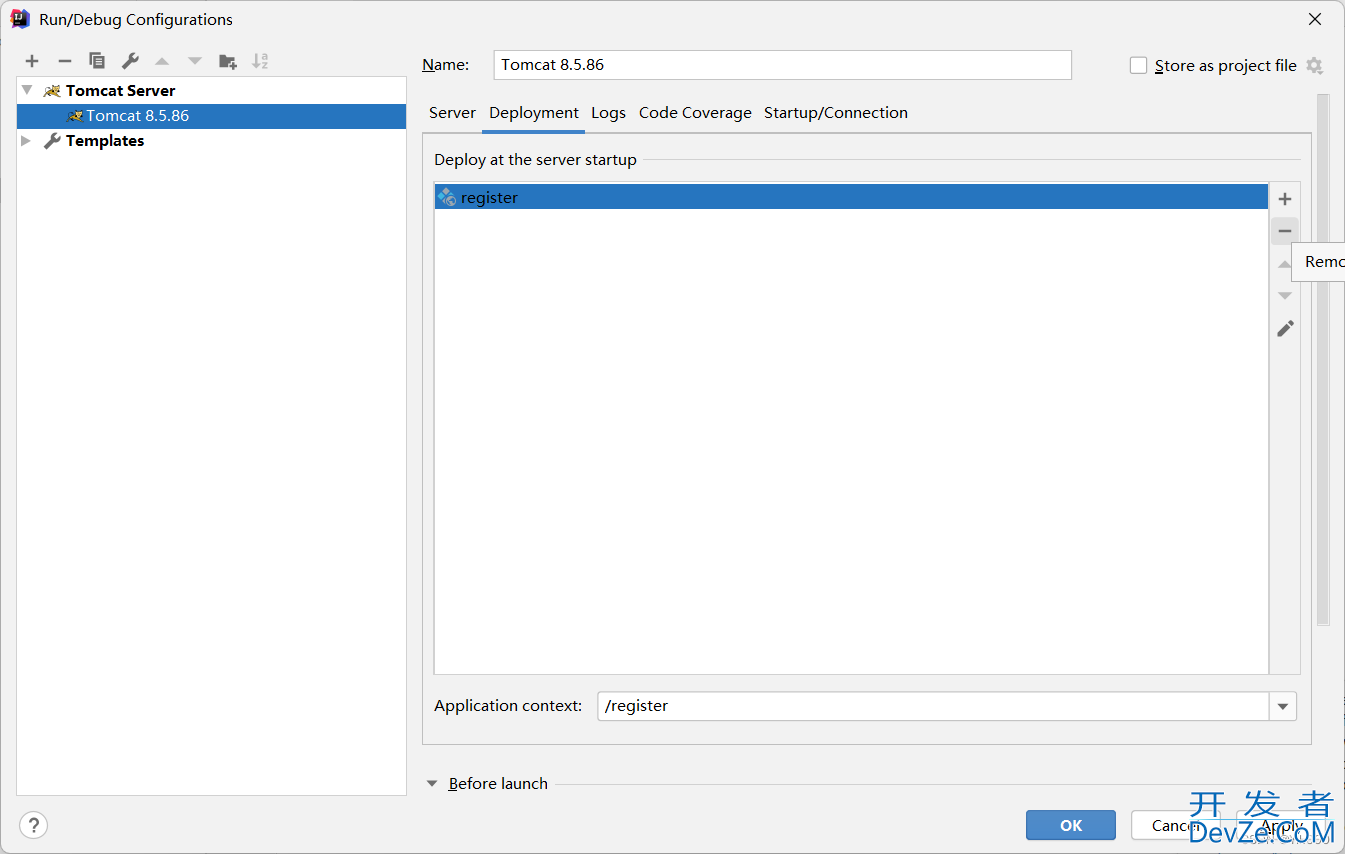Remove selected configuration in left toolbar
Image resolution: width=1345 pixels, height=854 pixels.
65,61
